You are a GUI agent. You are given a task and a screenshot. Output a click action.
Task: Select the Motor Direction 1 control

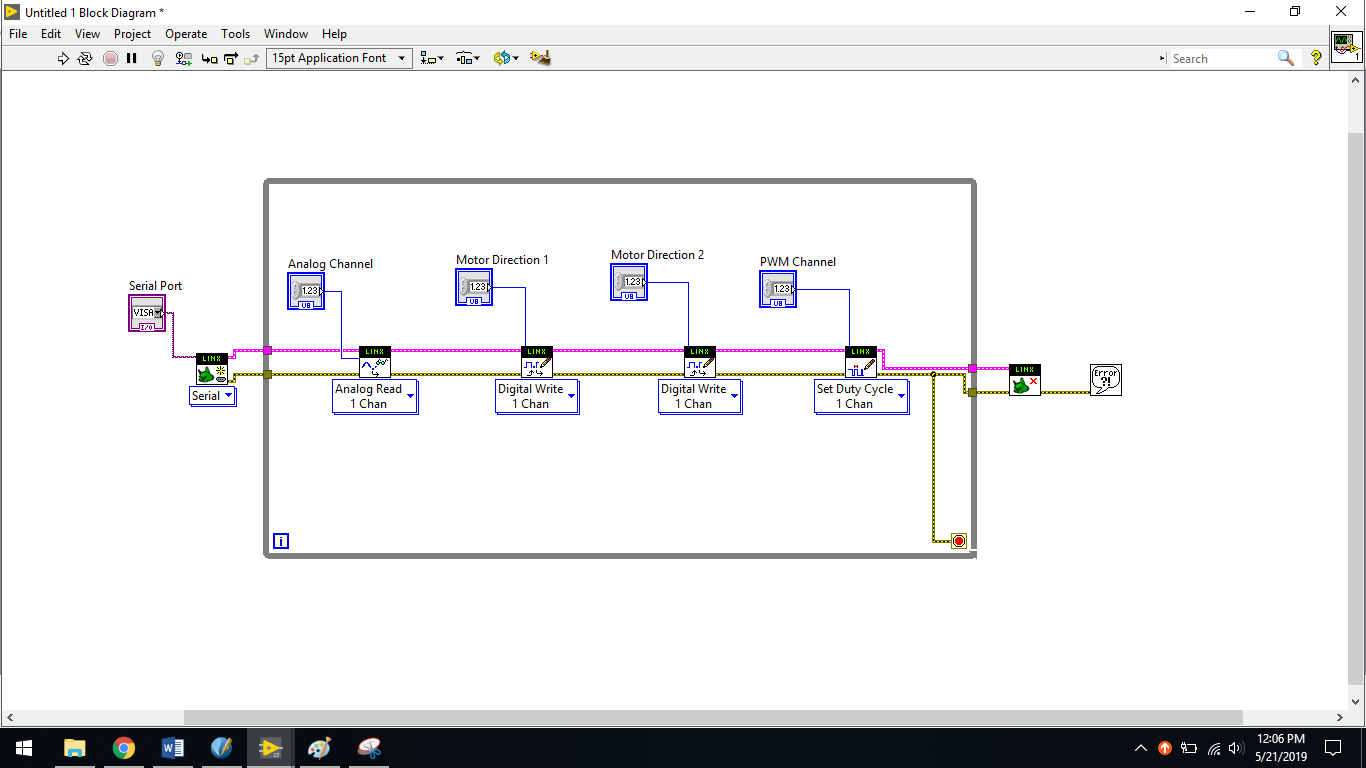474,287
